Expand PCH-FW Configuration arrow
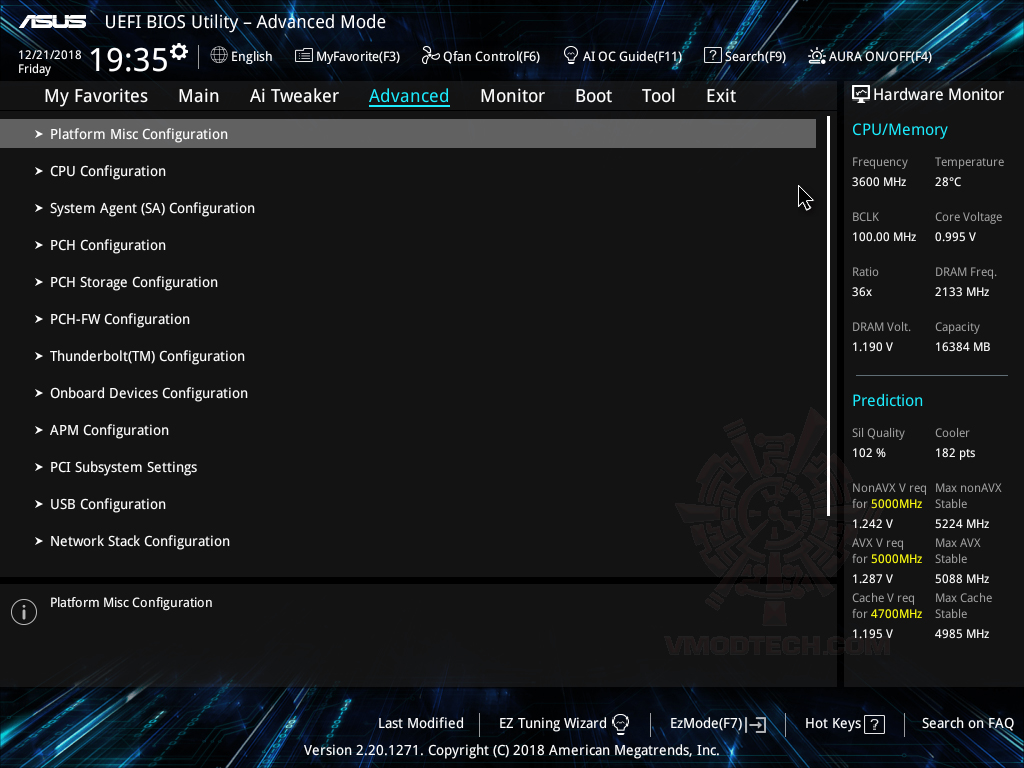Screen dimensions: 1024x768 click(39, 319)
